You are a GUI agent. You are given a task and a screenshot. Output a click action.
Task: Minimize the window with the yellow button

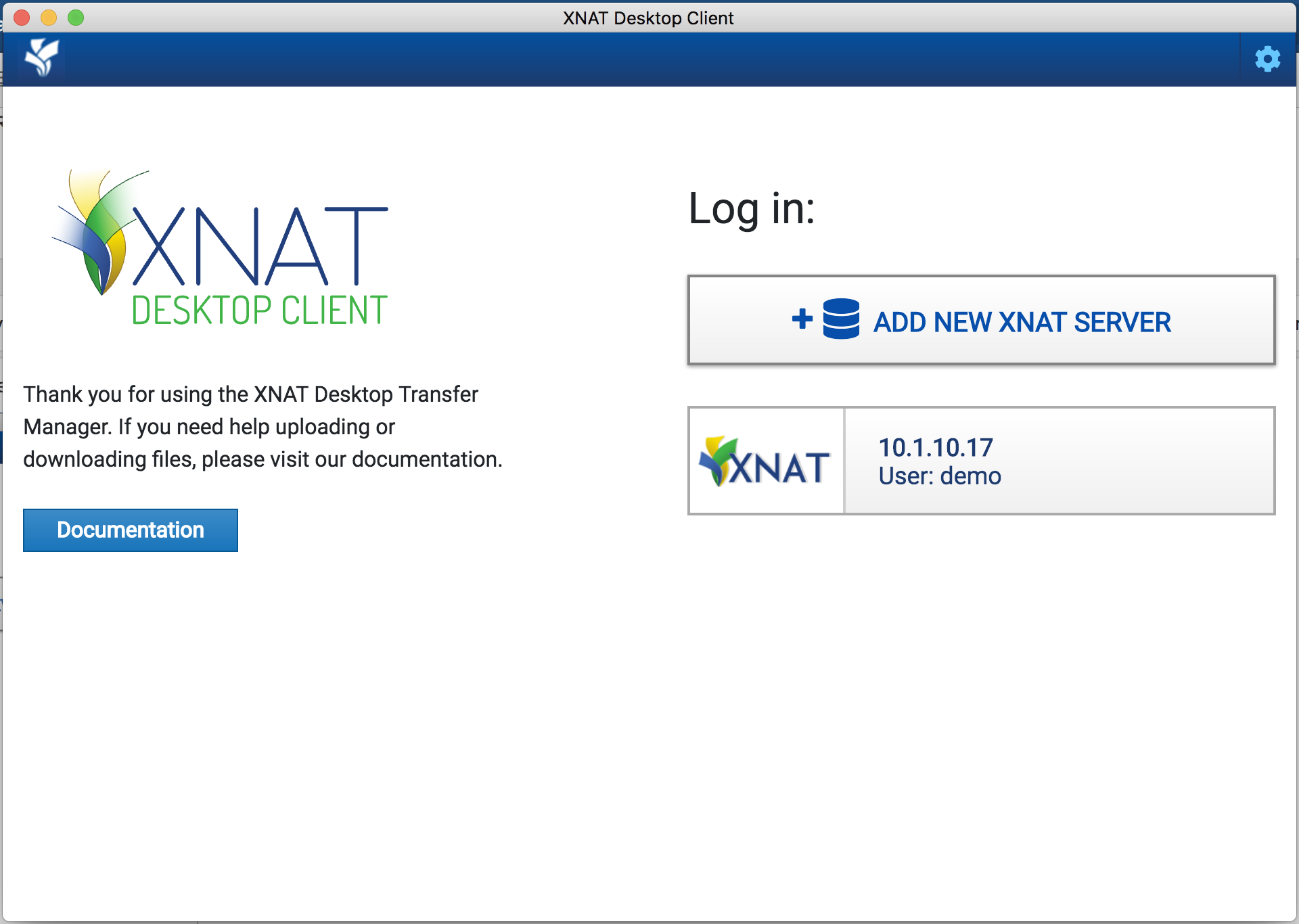(49, 18)
